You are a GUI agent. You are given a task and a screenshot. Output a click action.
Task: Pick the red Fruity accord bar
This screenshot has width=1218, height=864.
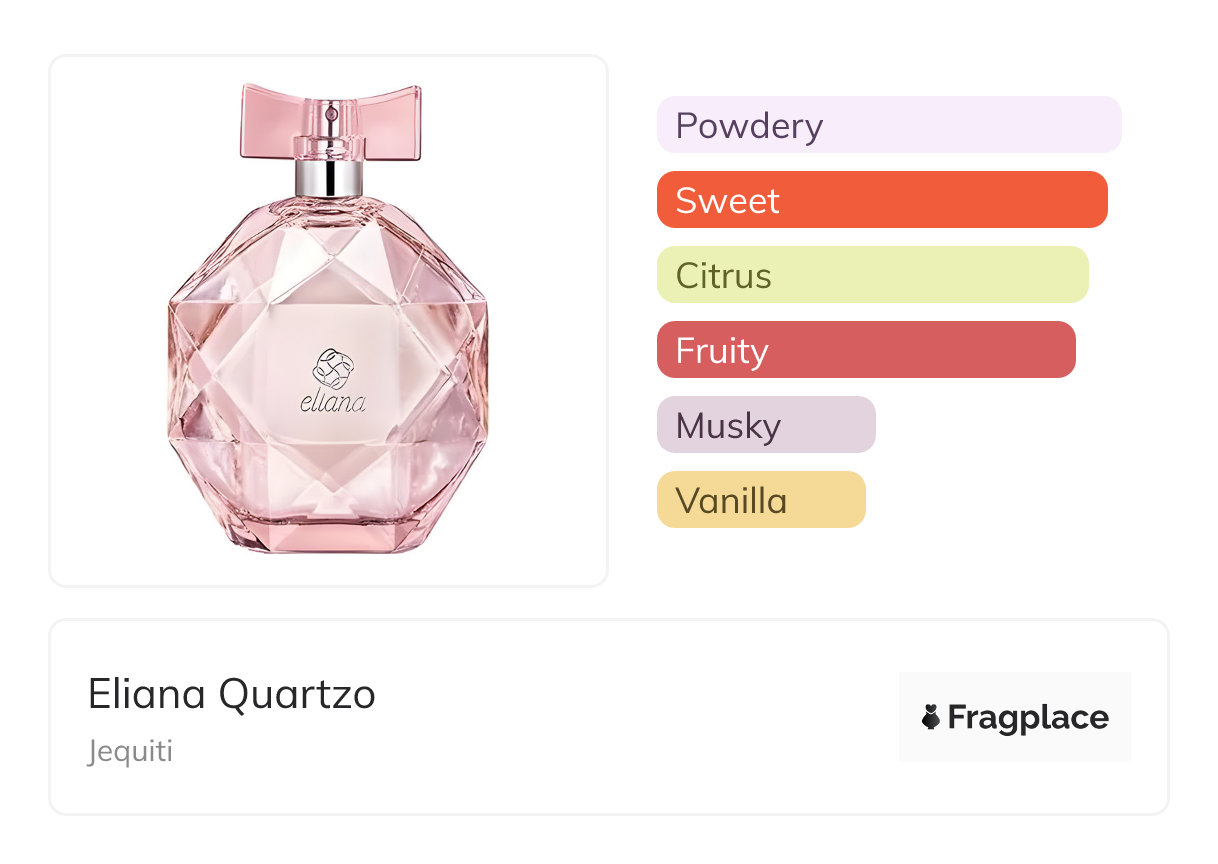[x=865, y=350]
